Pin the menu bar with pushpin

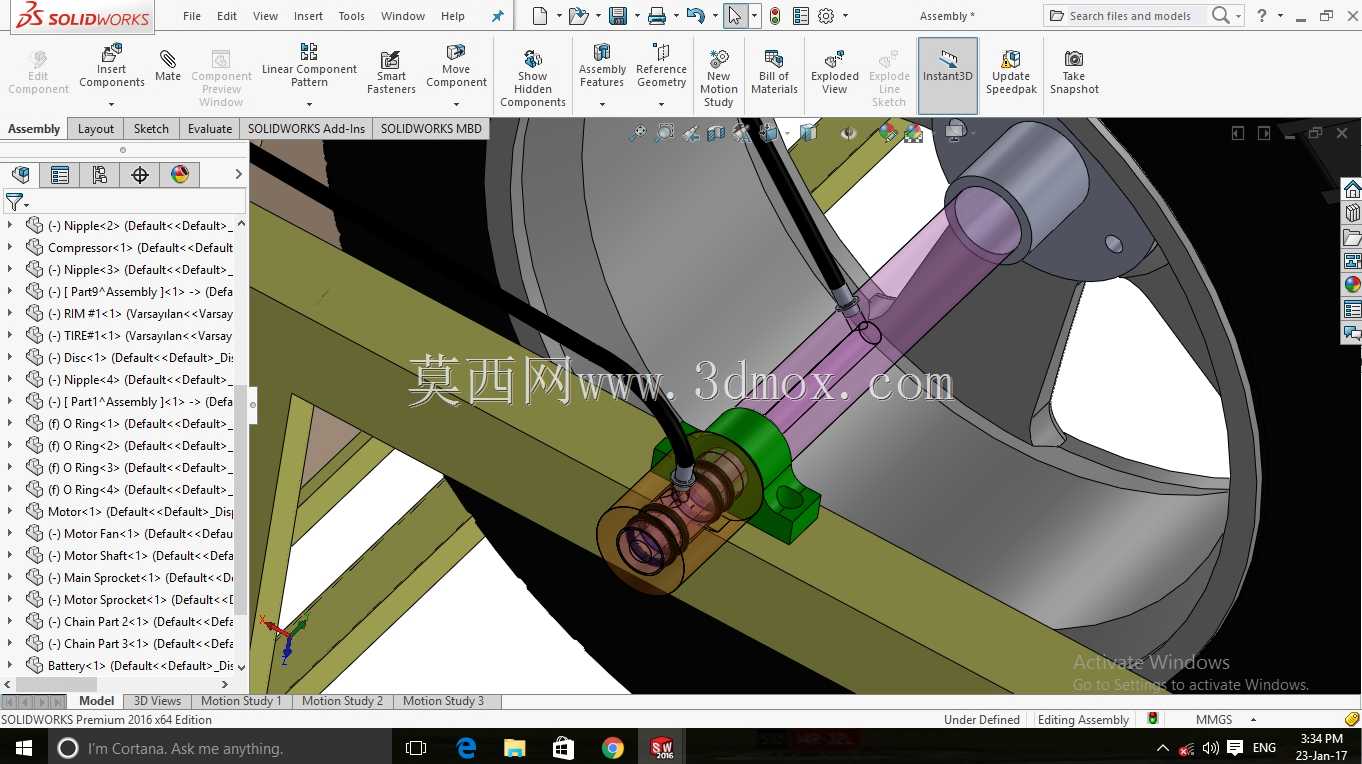(x=498, y=16)
